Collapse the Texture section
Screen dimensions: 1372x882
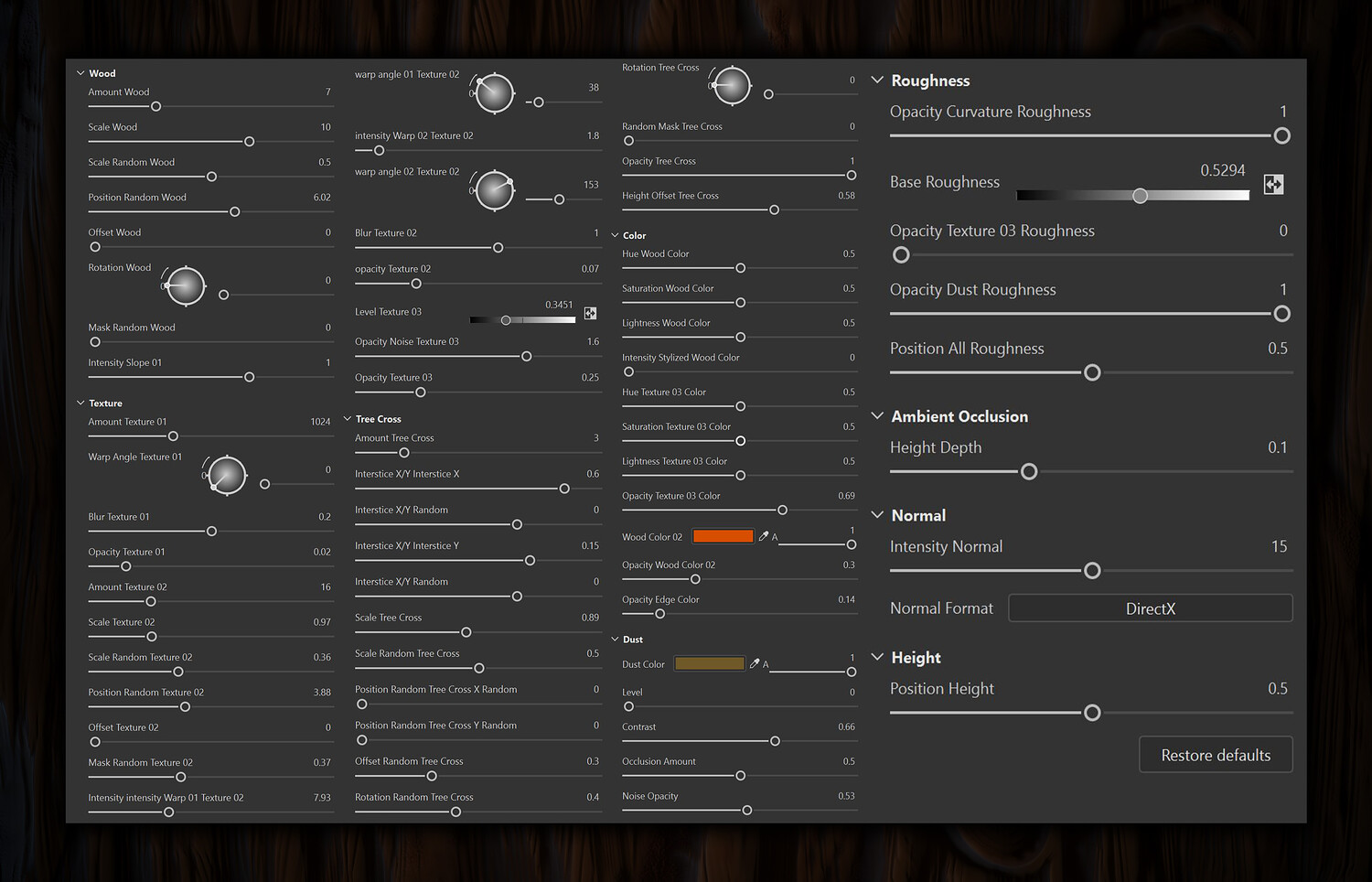click(x=80, y=403)
